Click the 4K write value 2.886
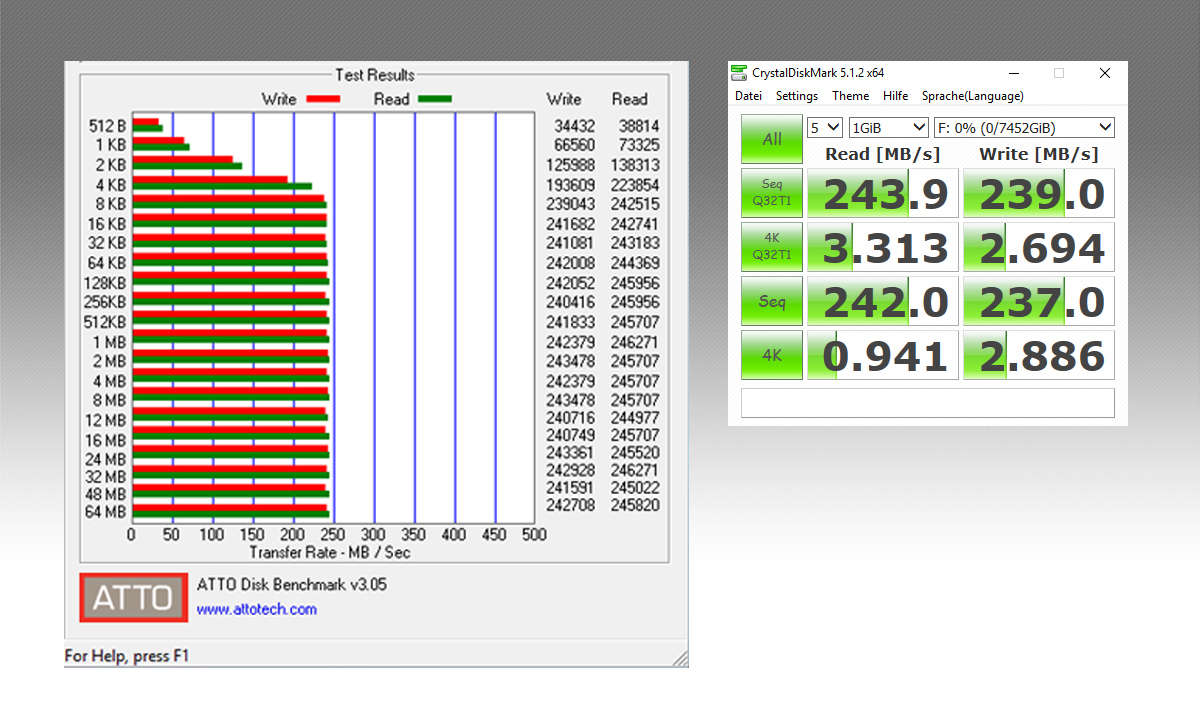The image size is (1200, 720). coord(1039,355)
